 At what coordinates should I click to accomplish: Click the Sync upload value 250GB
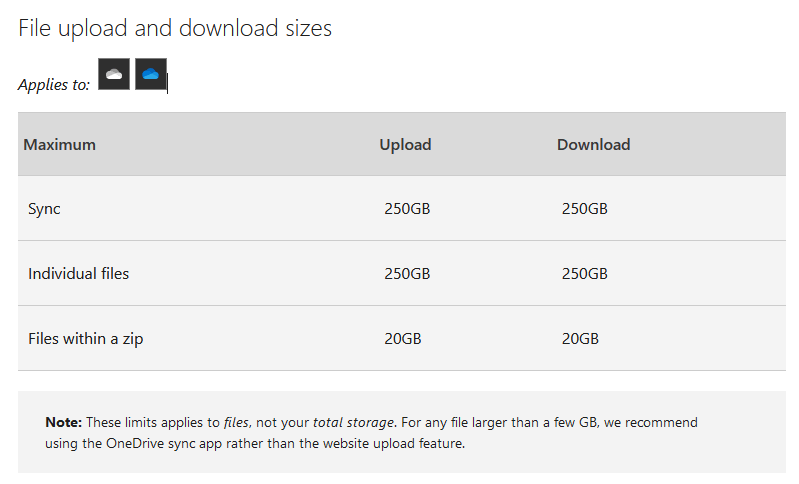(407, 209)
